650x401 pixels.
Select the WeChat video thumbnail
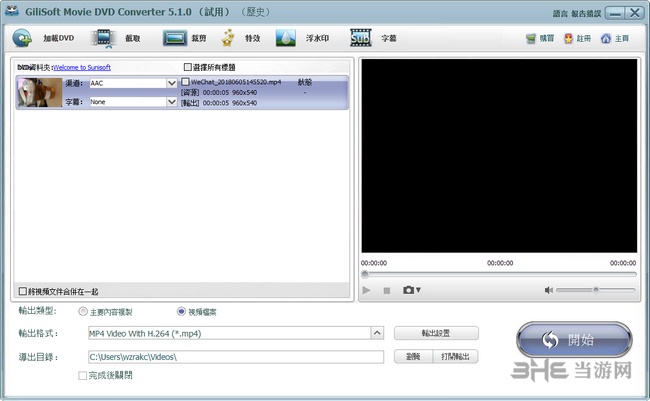(x=40, y=92)
